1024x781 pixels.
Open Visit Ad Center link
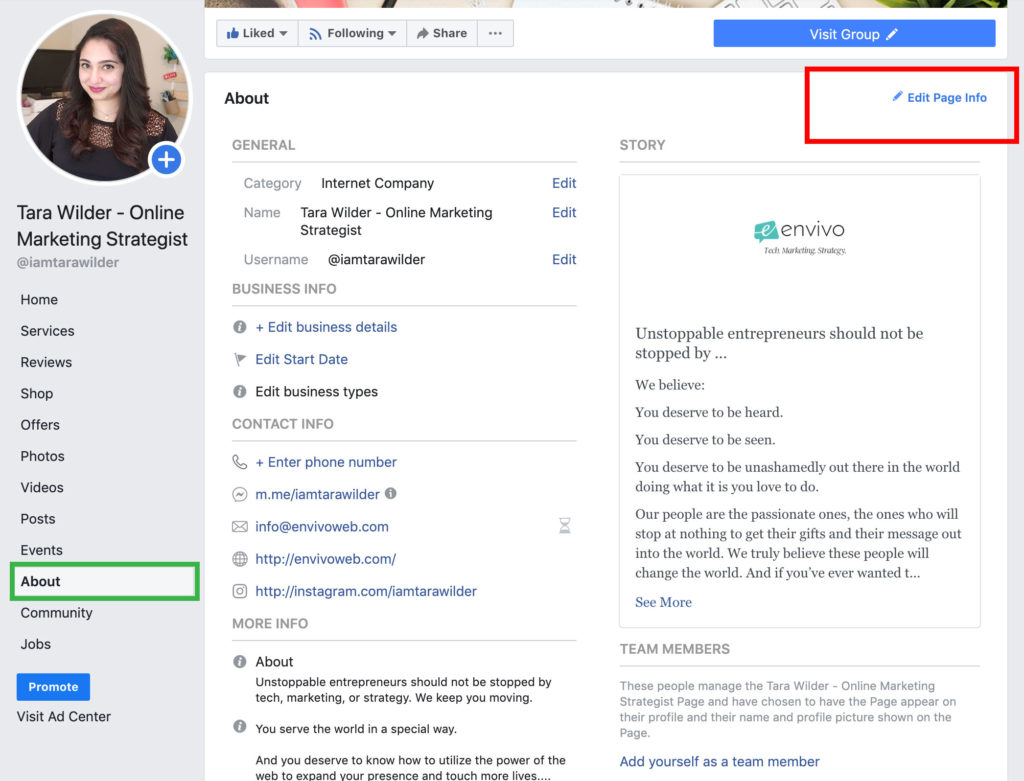pos(63,716)
